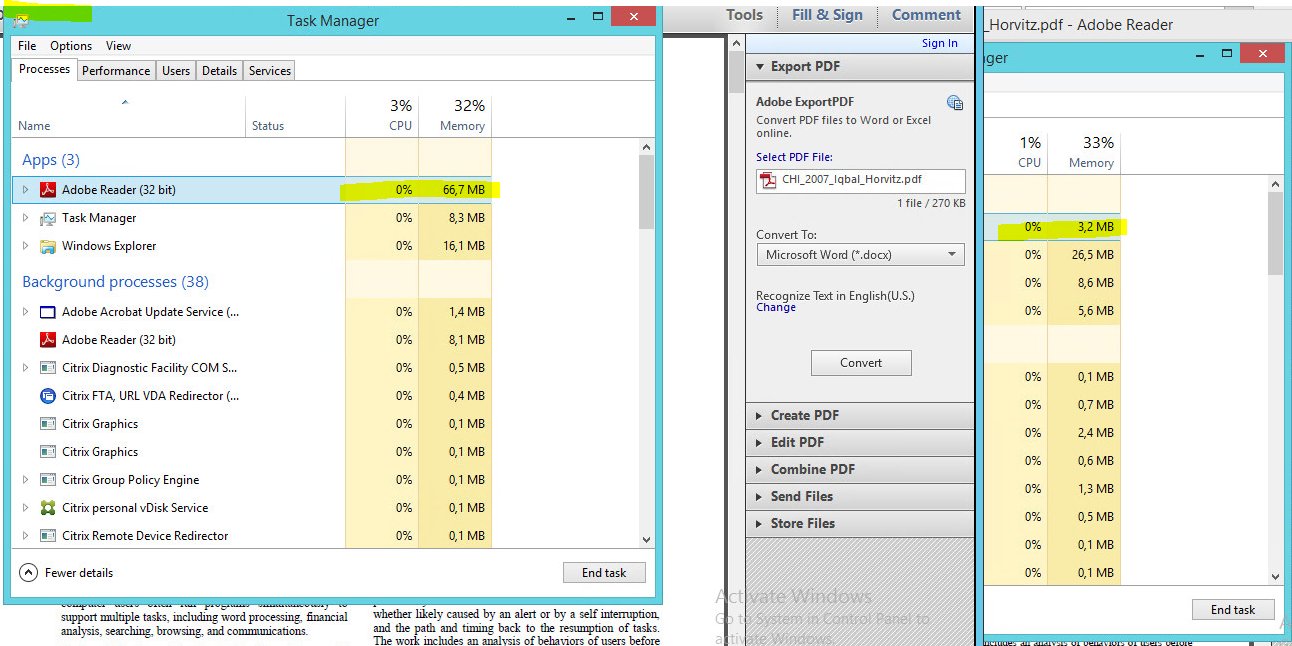
Task: Open the Convert To format dropdown
Action: click(860, 255)
